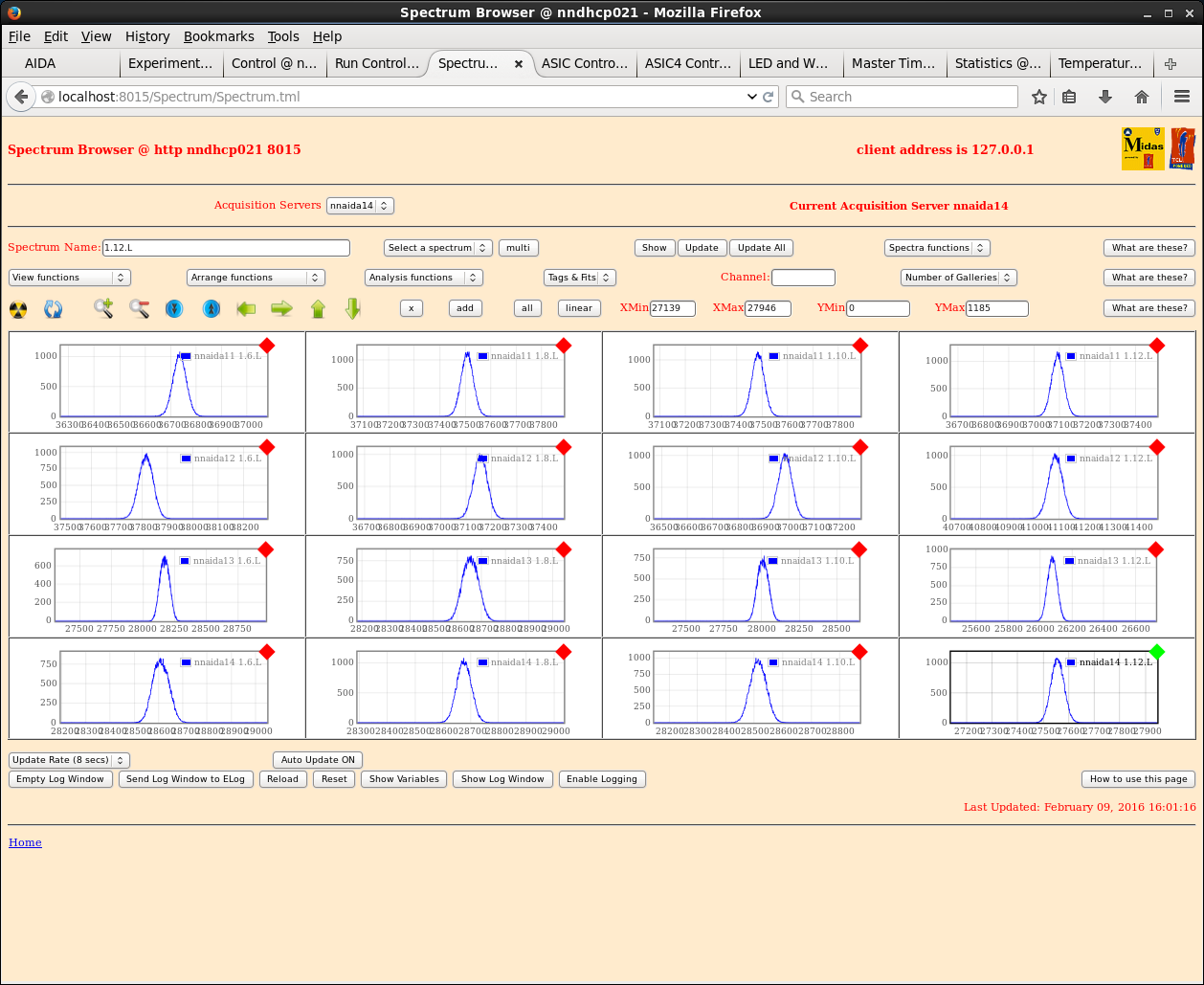
Task: Click the Update All button
Action: point(761,248)
